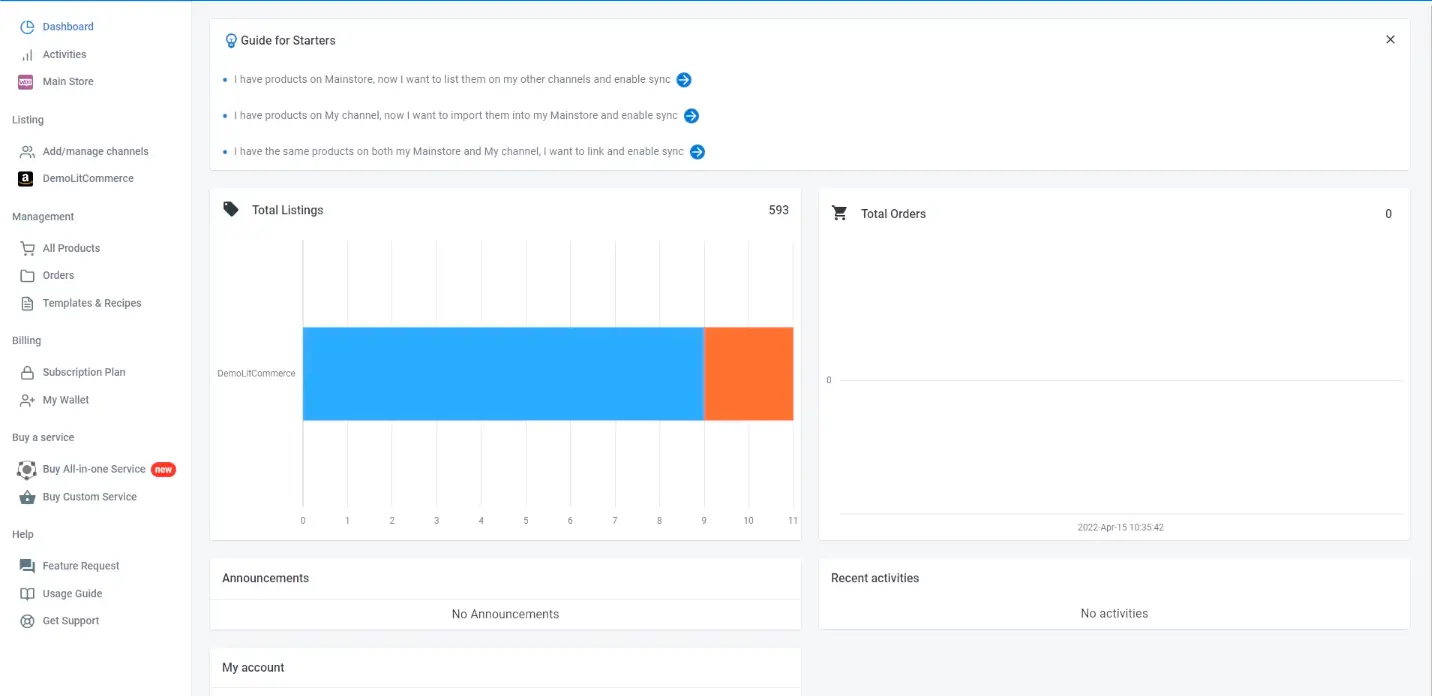Open My Wallet
Image resolution: width=1432 pixels, height=696 pixels.
(66, 400)
